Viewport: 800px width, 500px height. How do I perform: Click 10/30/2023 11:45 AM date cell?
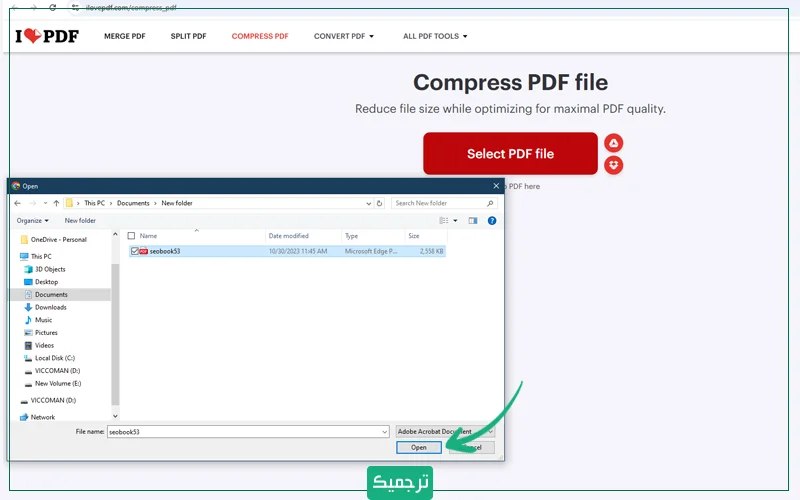click(298, 251)
